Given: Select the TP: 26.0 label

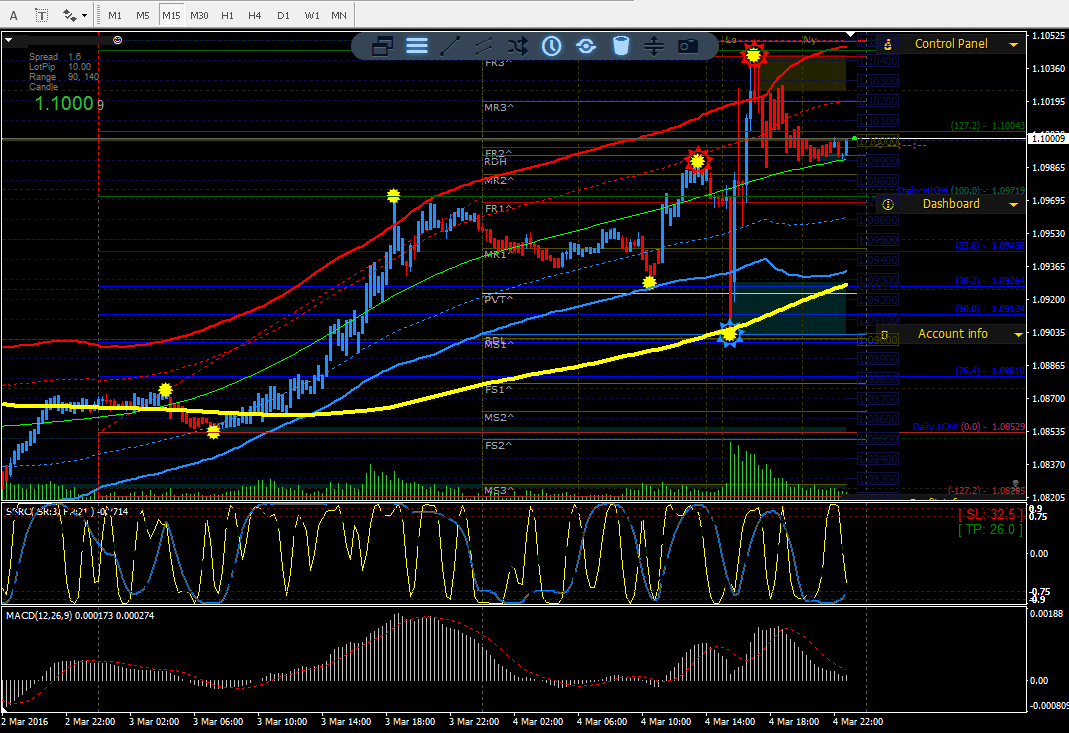Looking at the screenshot, I should click(x=991, y=529).
